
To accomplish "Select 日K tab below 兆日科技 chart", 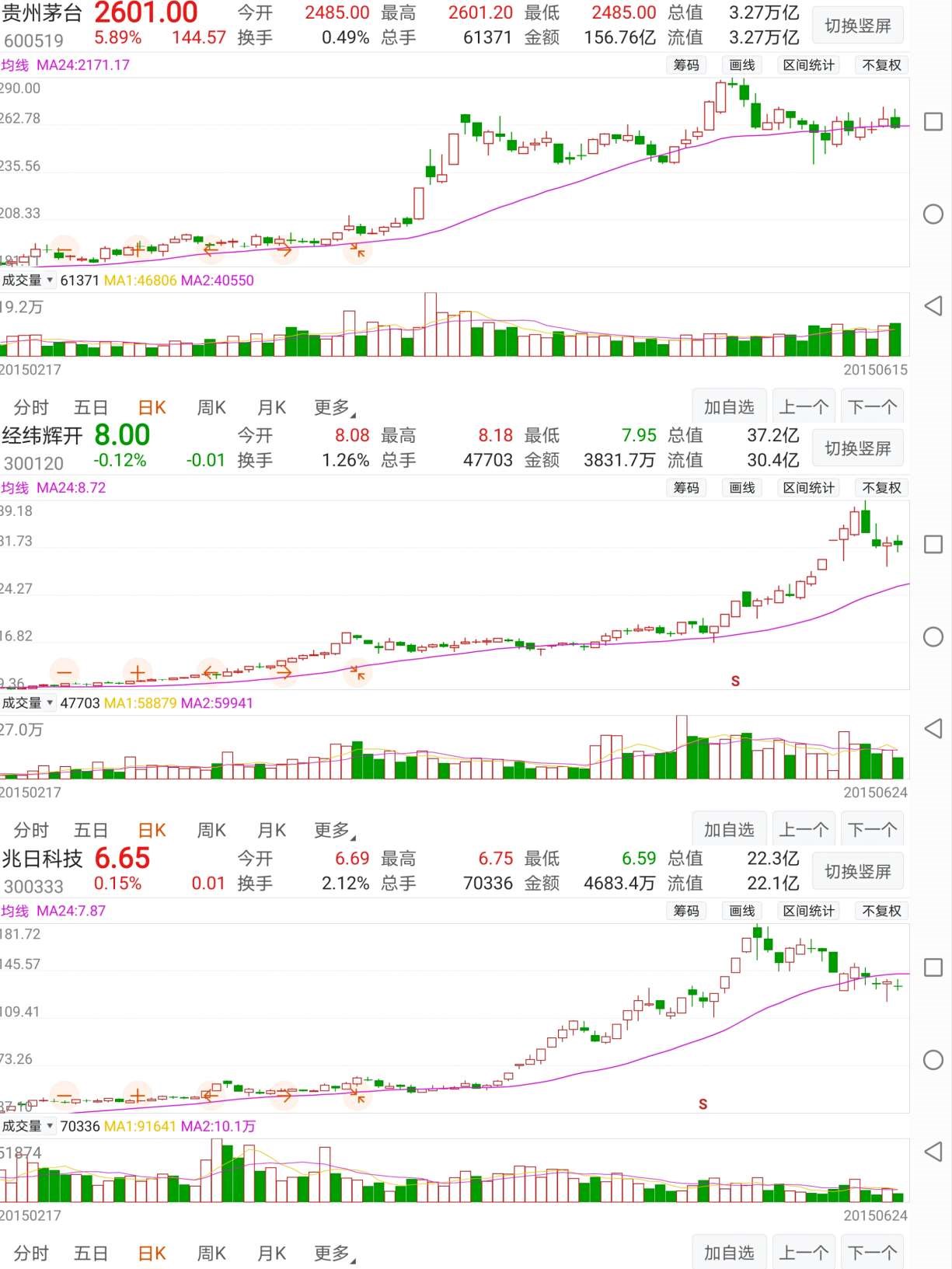I will click(152, 1253).
